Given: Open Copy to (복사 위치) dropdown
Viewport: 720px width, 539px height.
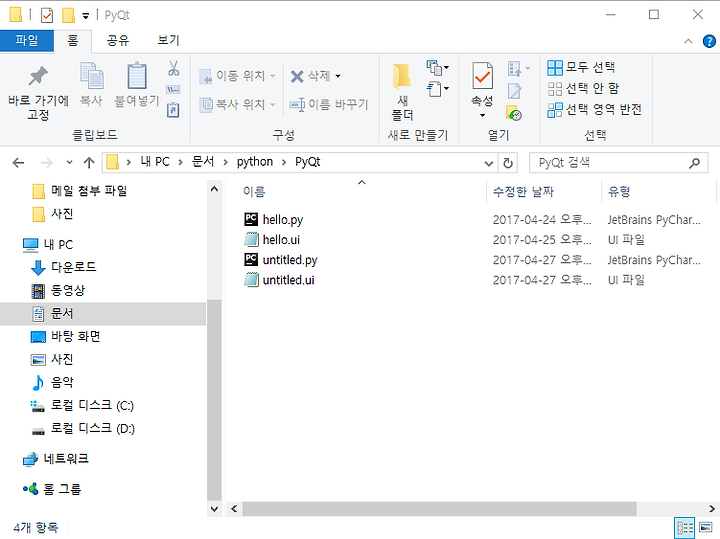Looking at the screenshot, I should (237, 105).
